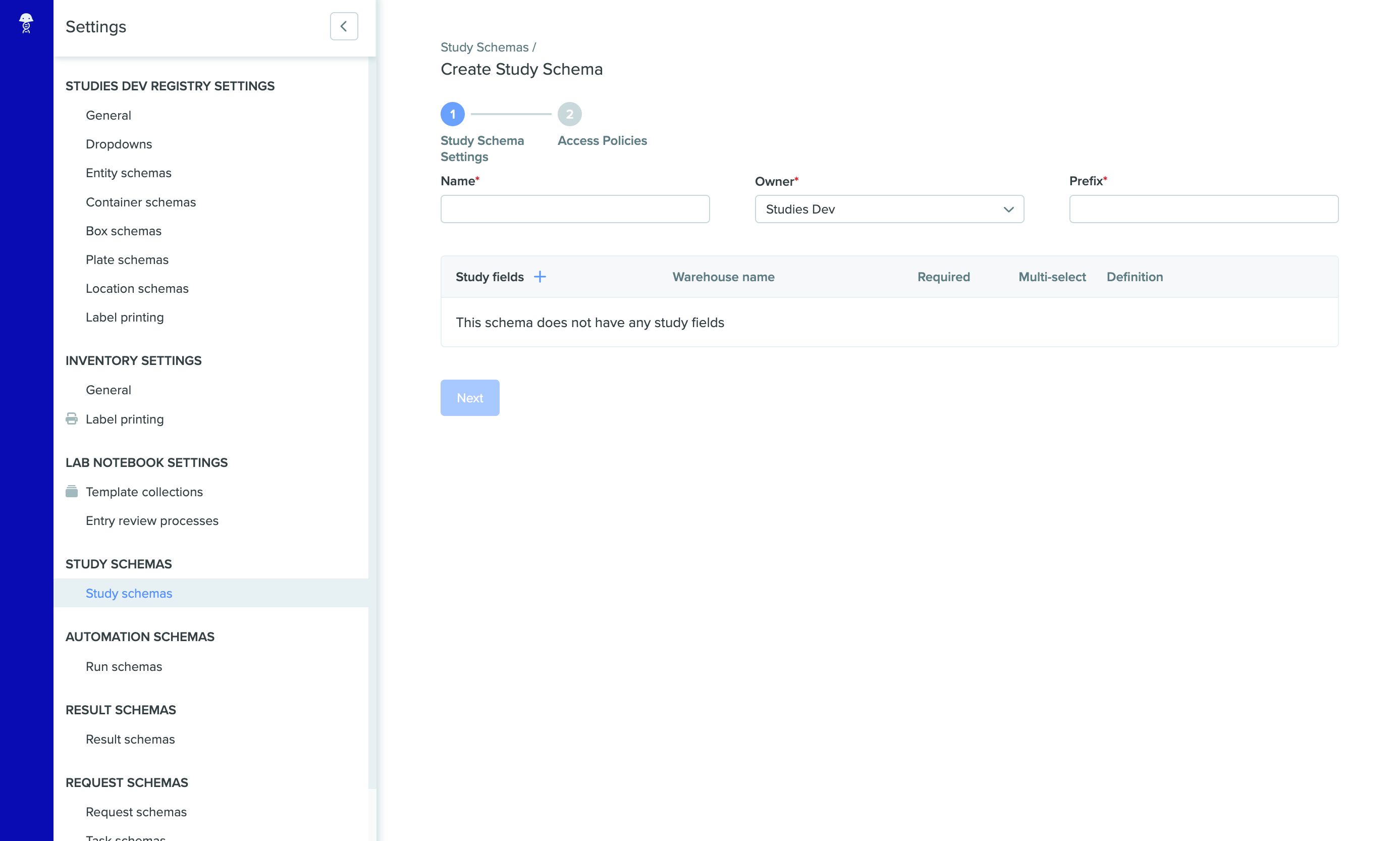Click the Template collections folder icon

(71, 491)
